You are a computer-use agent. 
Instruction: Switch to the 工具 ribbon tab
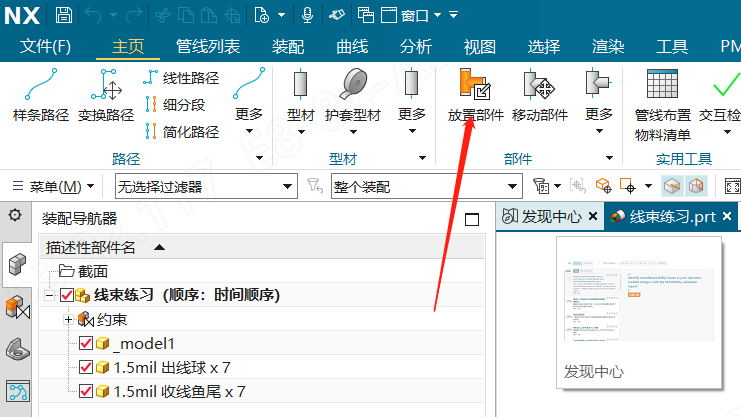672,46
